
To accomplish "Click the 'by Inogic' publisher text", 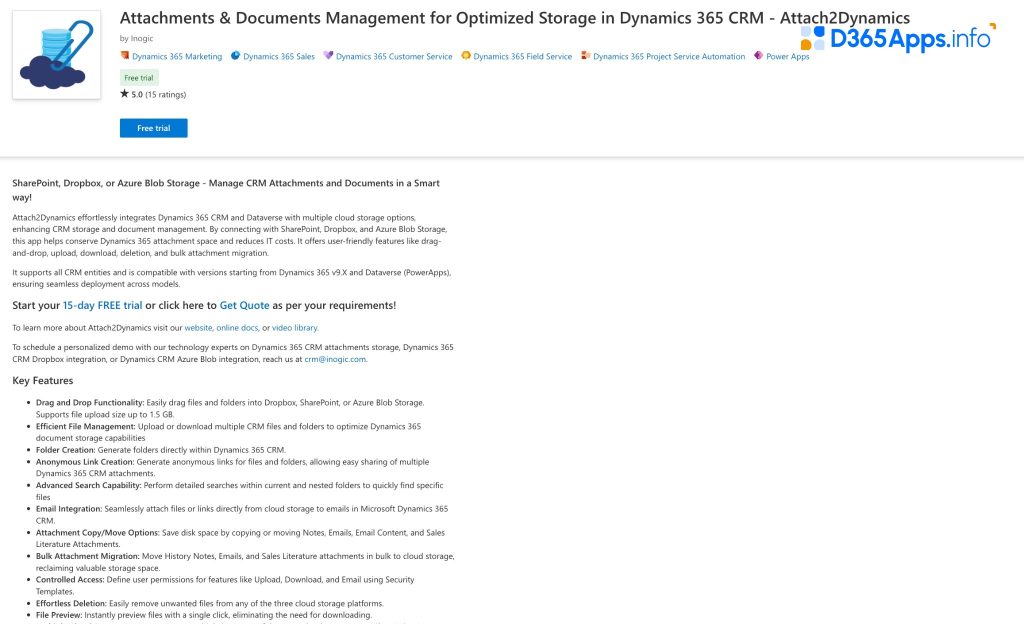I will pyautogui.click(x=136, y=39).
